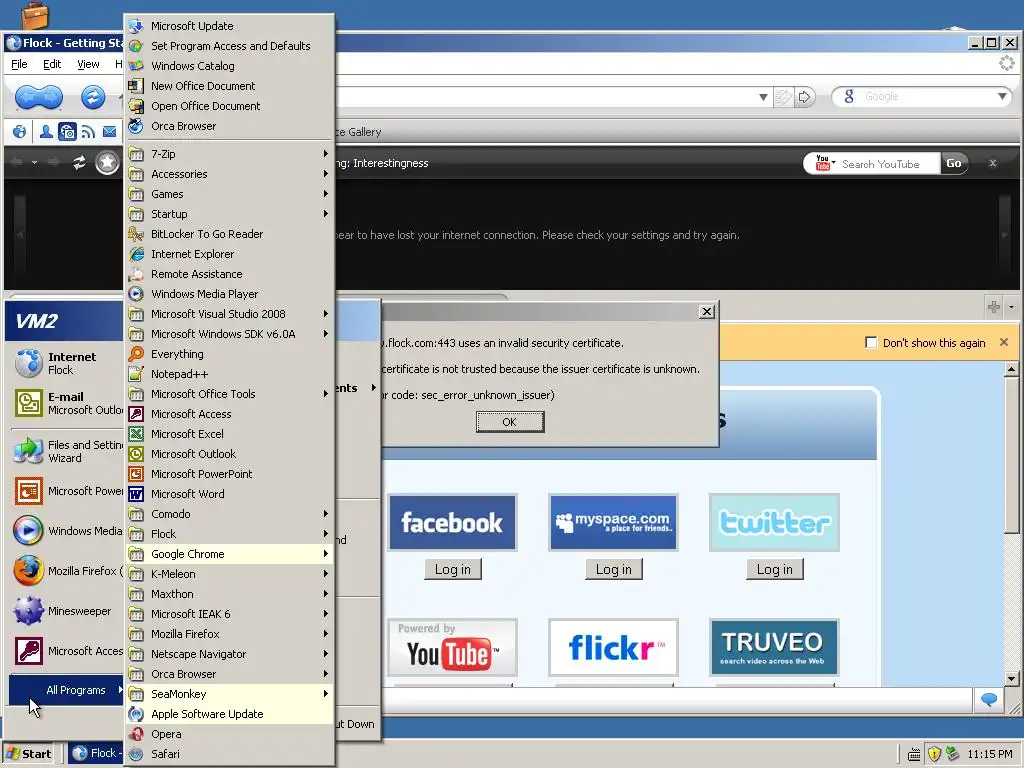Expand the 7-Zip program folder
The image size is (1024, 768).
230,154
